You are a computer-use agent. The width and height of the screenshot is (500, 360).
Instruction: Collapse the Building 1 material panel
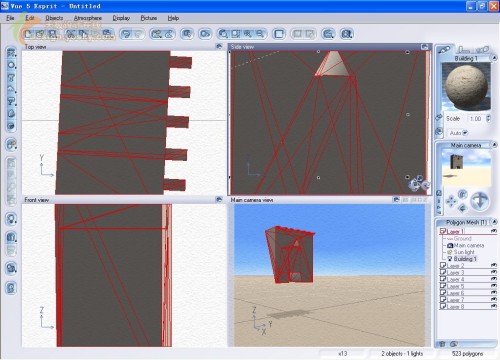coord(494,58)
